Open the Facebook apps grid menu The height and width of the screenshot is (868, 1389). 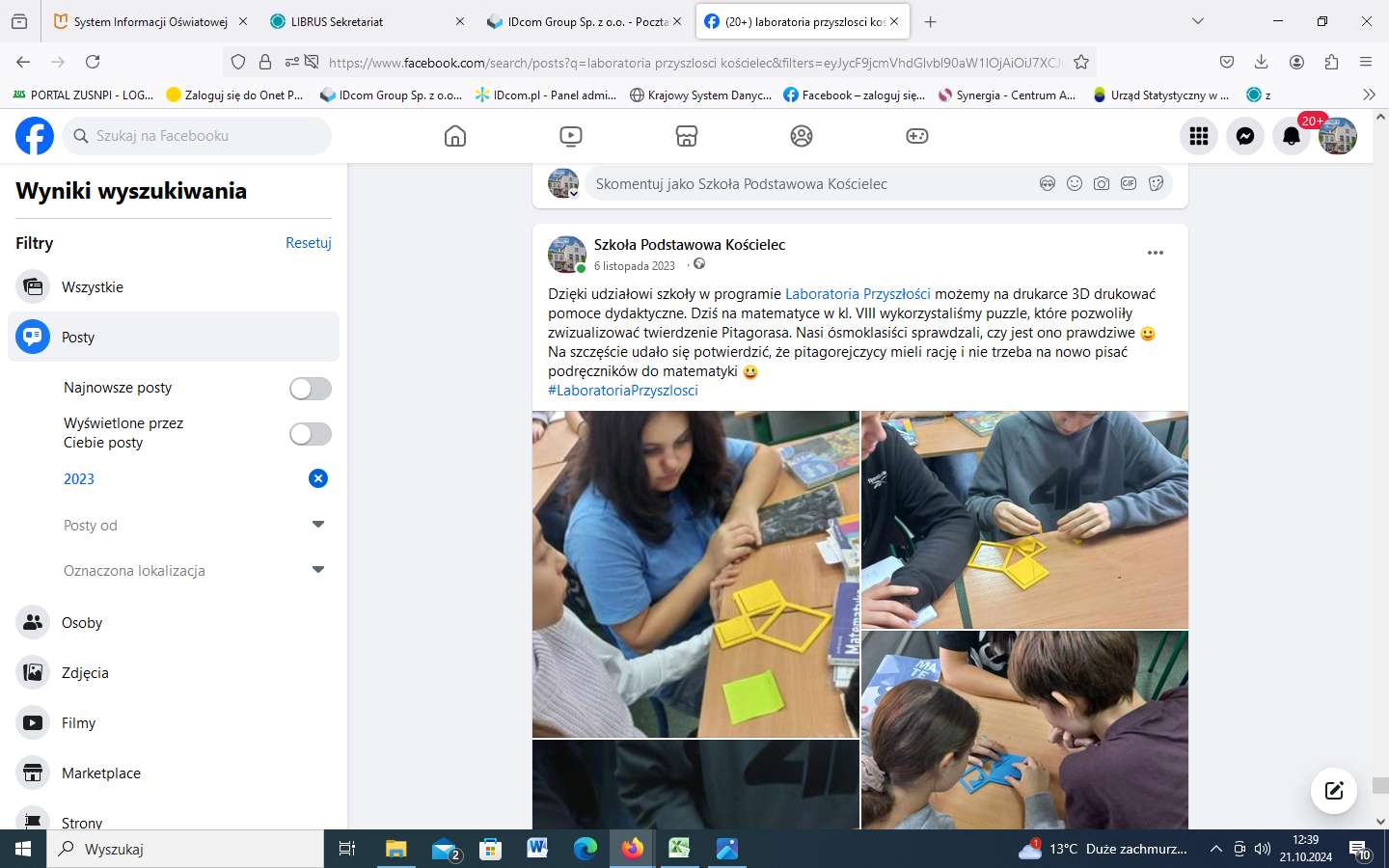(x=1199, y=136)
